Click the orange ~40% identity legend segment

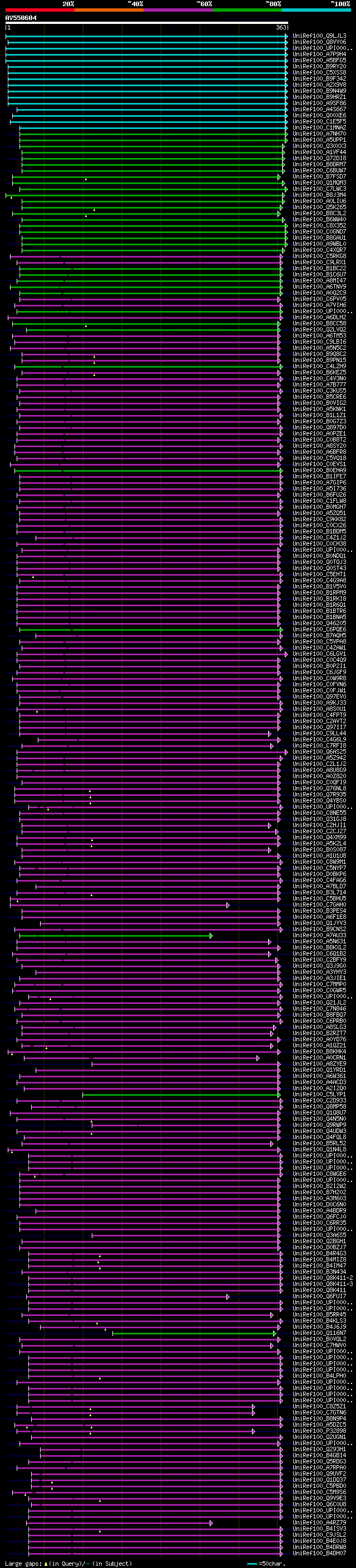pyautogui.click(x=109, y=10)
